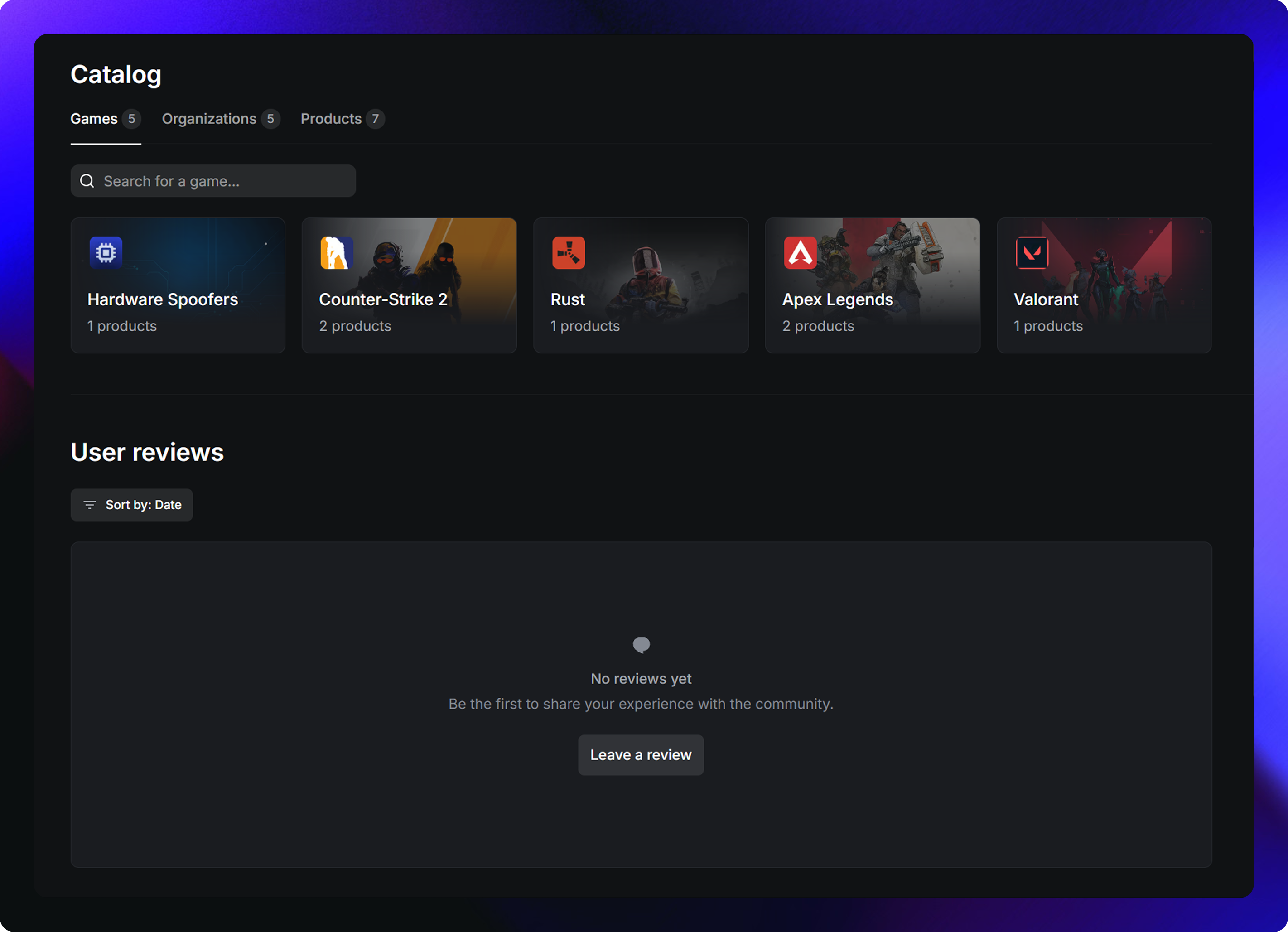This screenshot has height=932, width=1288.
Task: Click the Games tab count badge 5
Action: pos(131,119)
